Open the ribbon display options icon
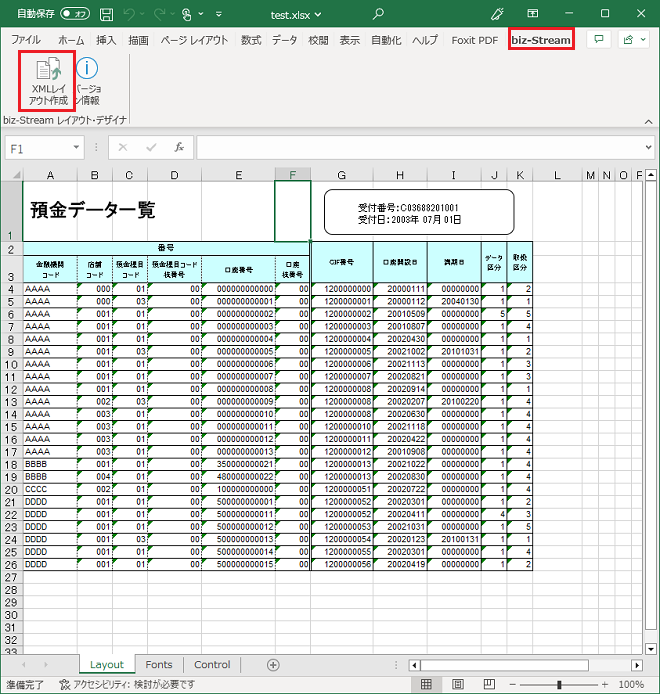This screenshot has height=694, width=660. 533,14
